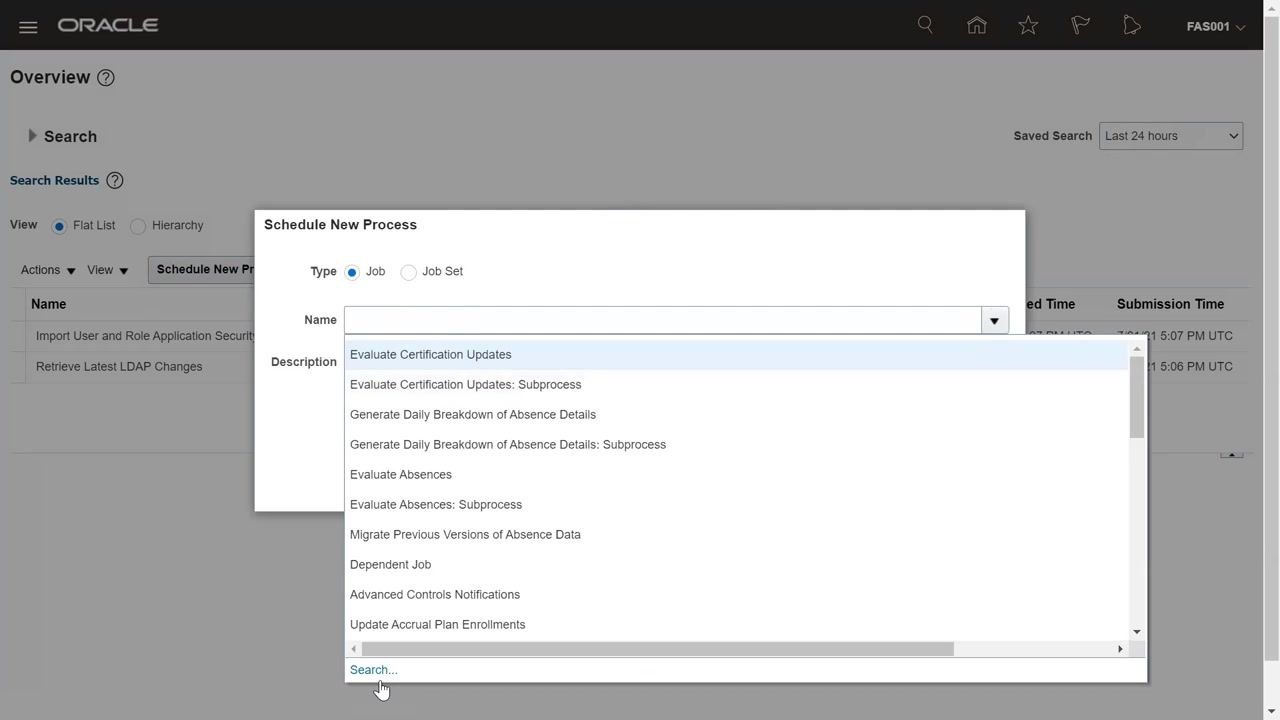Open the Actions menu
This screenshot has height=720, width=1280.
[x=48, y=270]
